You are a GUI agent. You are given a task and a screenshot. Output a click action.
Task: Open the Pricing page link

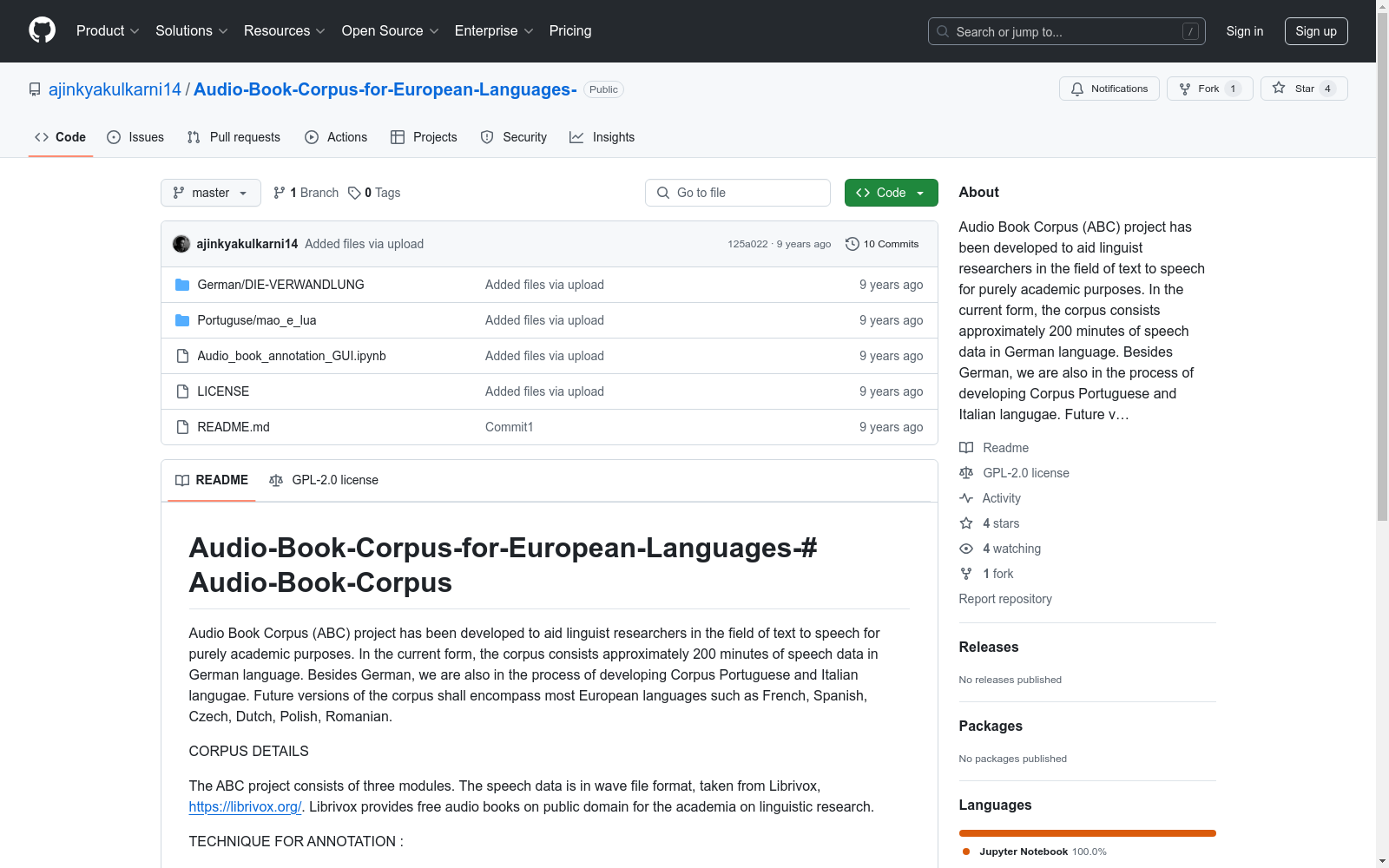click(x=570, y=31)
